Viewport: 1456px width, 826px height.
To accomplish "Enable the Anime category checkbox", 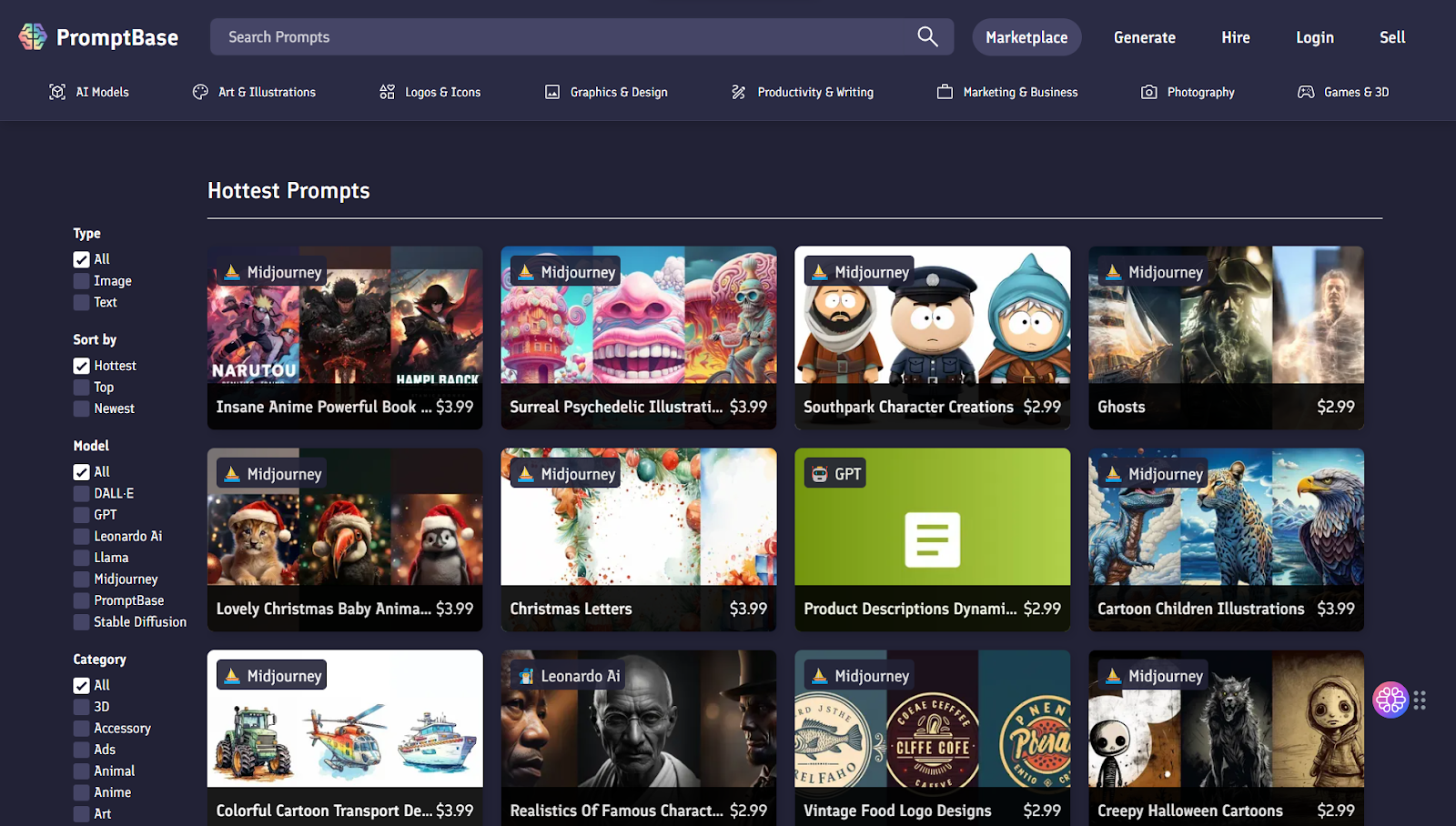I will [82, 792].
